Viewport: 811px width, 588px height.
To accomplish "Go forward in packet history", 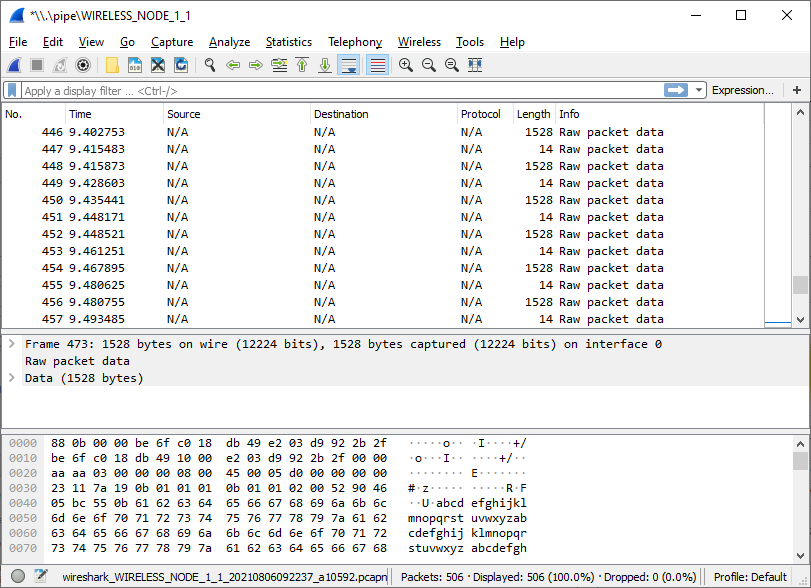I will coord(256,65).
